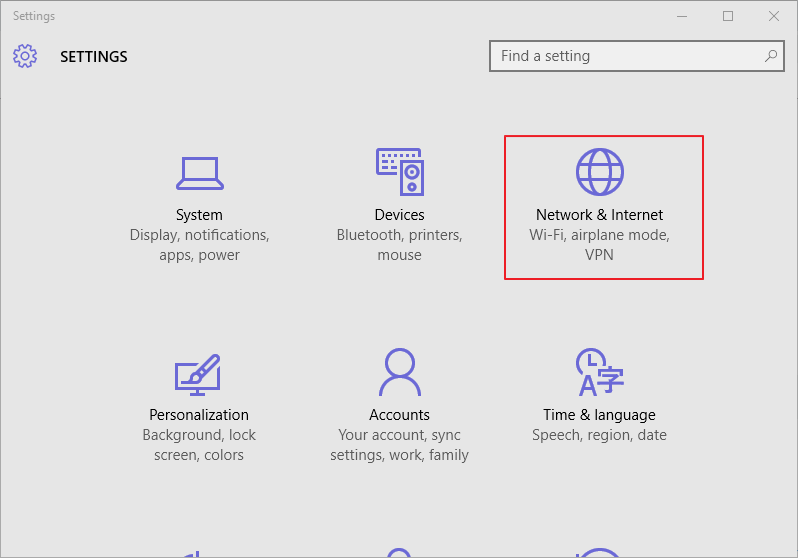The image size is (798, 558).
Task: Open the Time & language clock icon
Action: click(599, 373)
